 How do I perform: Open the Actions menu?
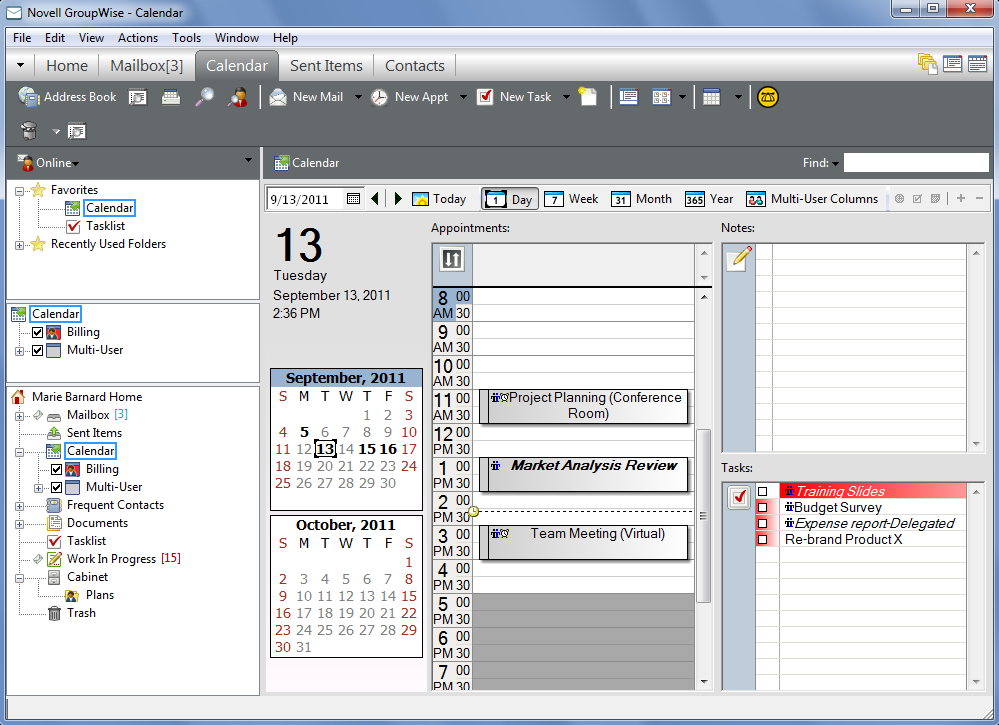pyautogui.click(x=138, y=38)
